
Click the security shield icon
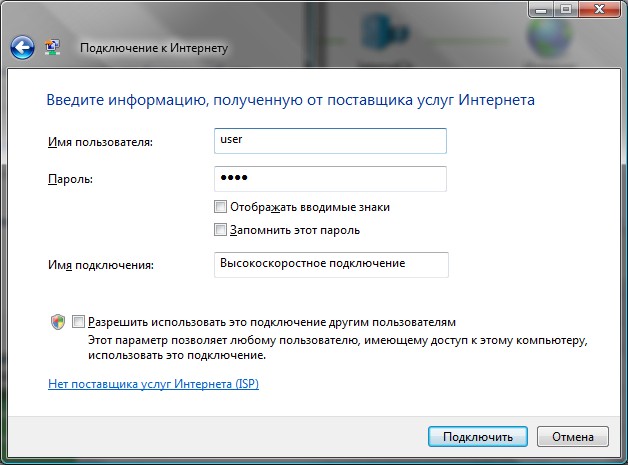tap(58, 322)
